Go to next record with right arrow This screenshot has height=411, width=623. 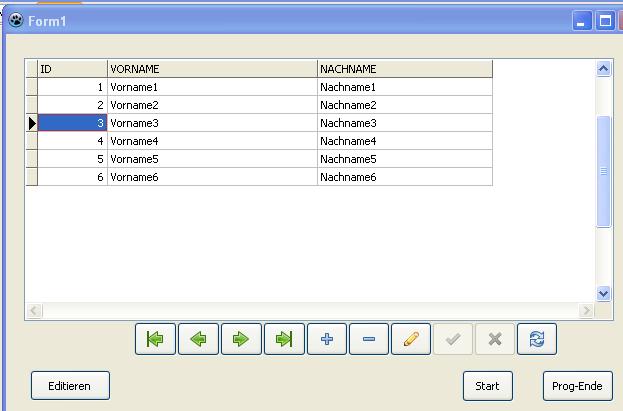[x=241, y=339]
